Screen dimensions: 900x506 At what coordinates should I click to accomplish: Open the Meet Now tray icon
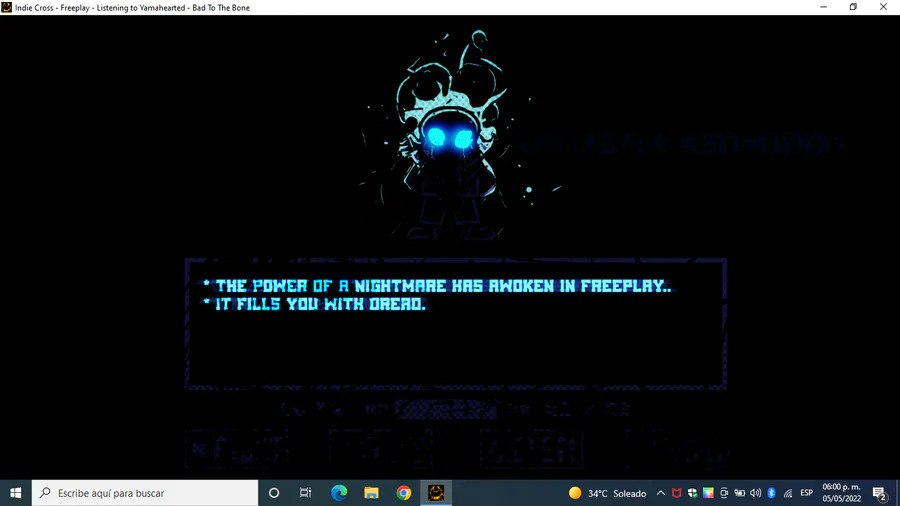[724, 493]
